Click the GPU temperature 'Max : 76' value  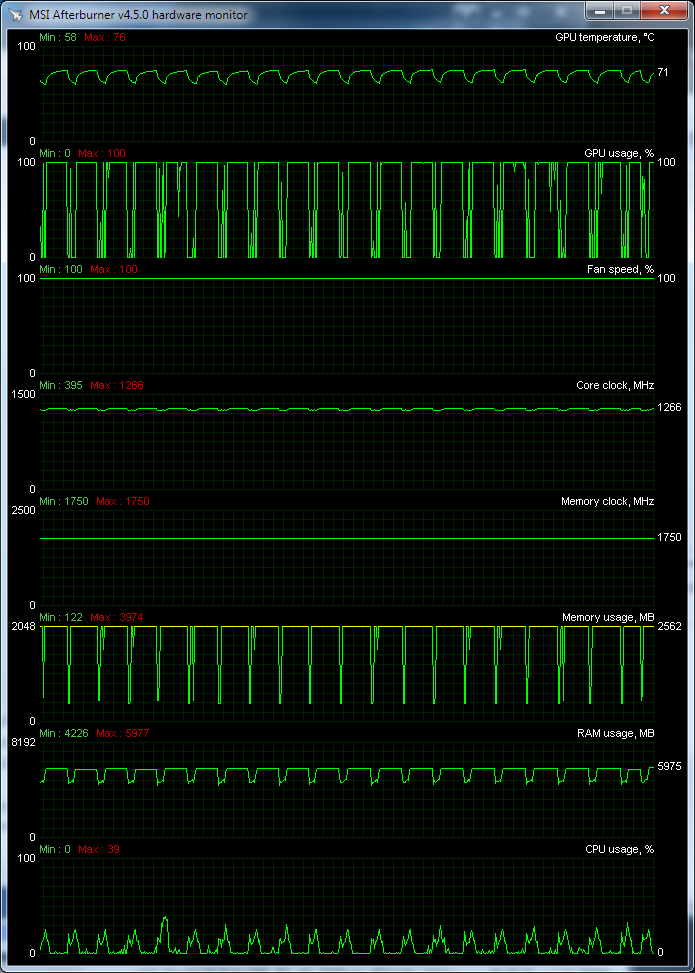pos(105,37)
